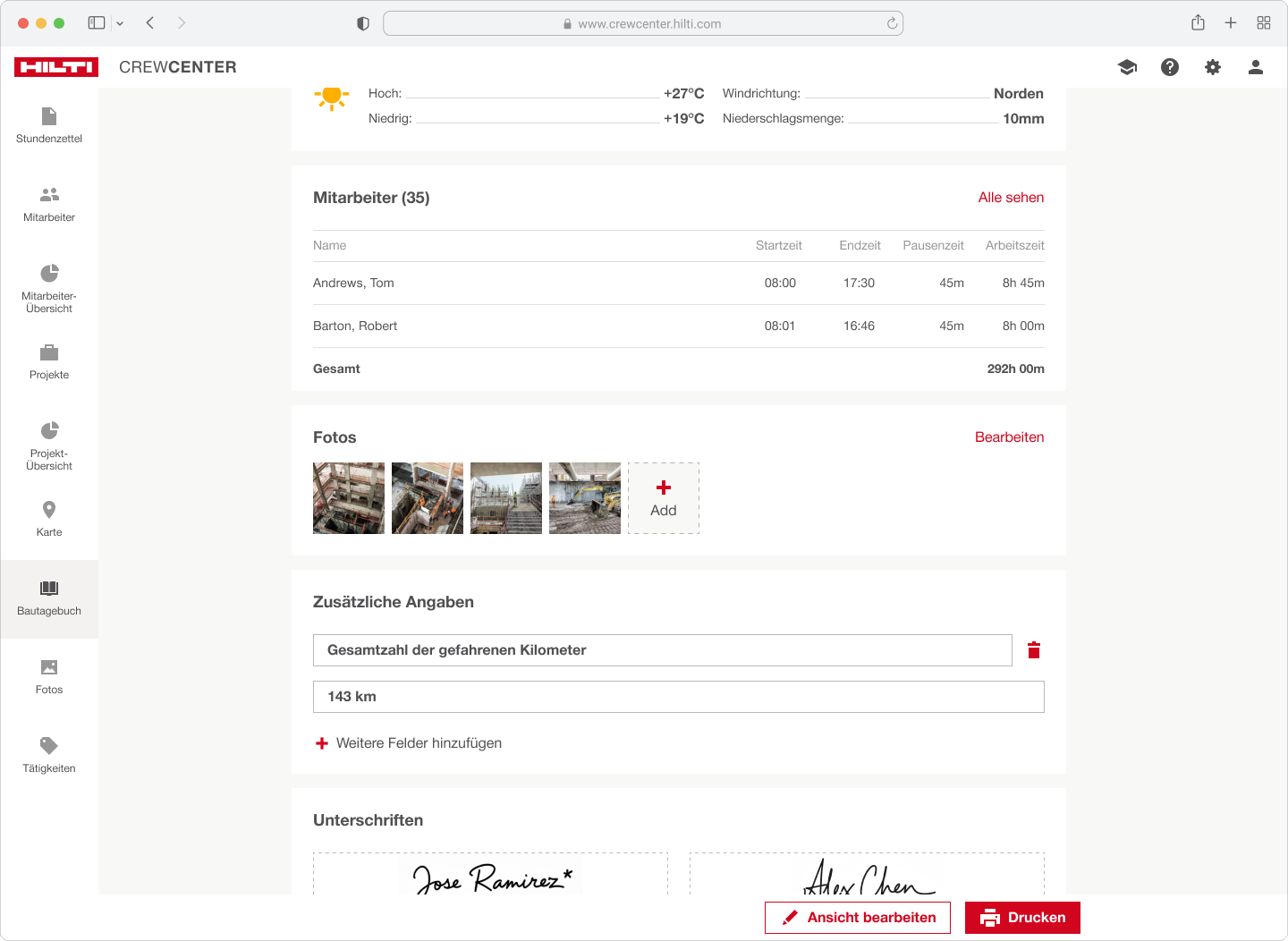Switch to Projekt-Übersicht in the sidebar
This screenshot has width=1288, height=941.
49,445
